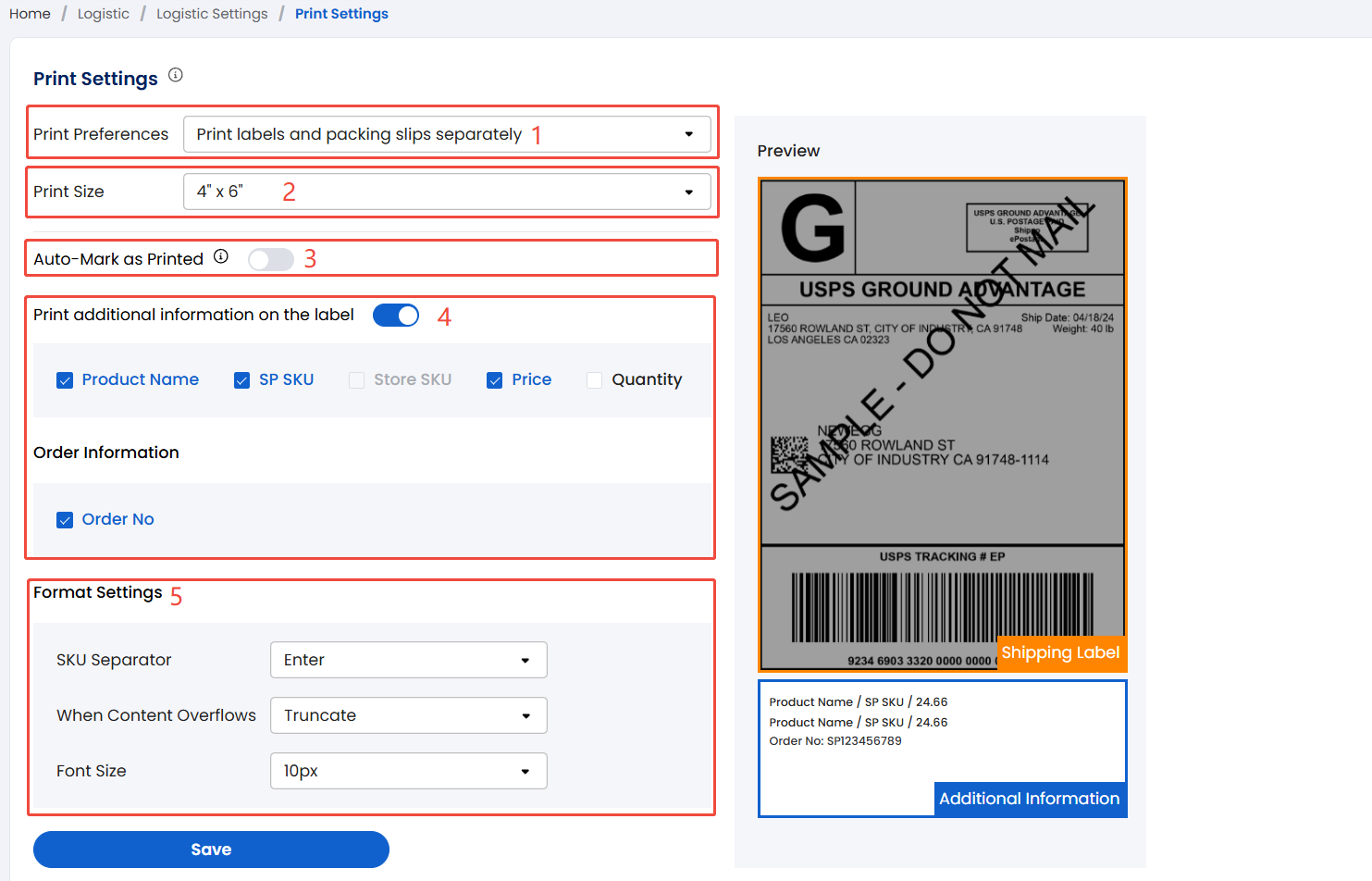Click the Format Settings heading
The image size is (1372, 881).
[98, 592]
